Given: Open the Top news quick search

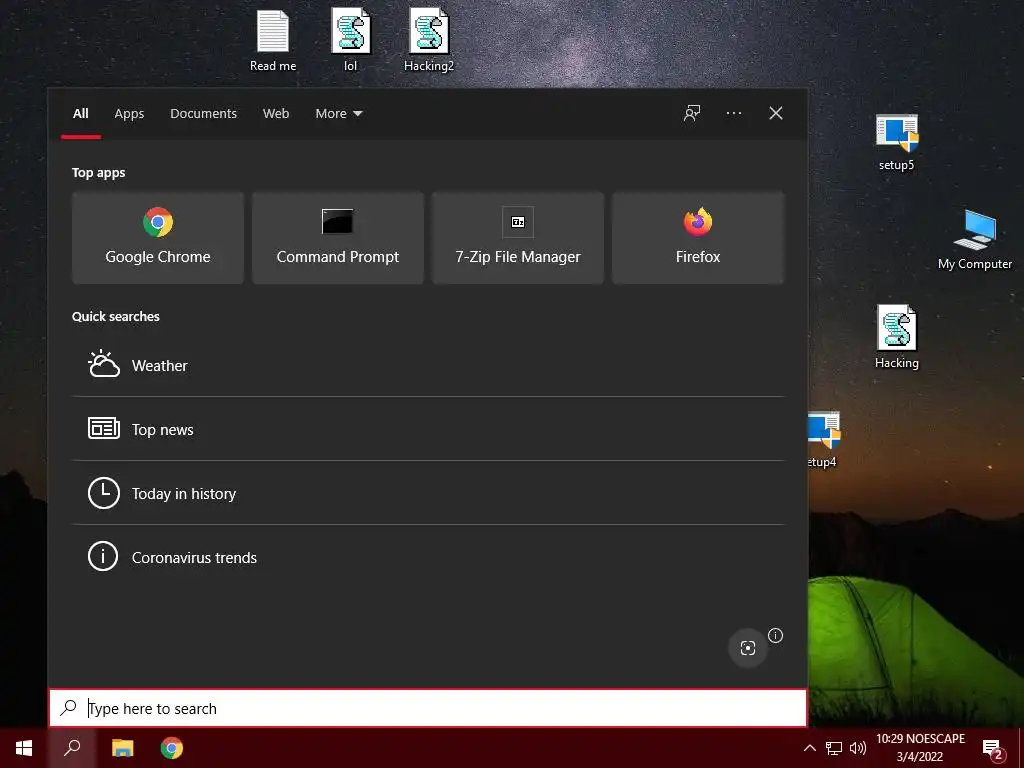Looking at the screenshot, I should point(428,429).
